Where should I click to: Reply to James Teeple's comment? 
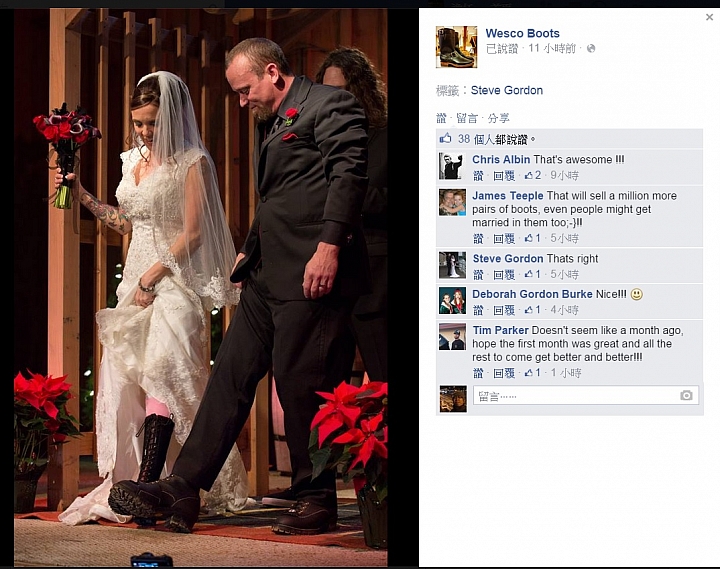[x=504, y=238]
